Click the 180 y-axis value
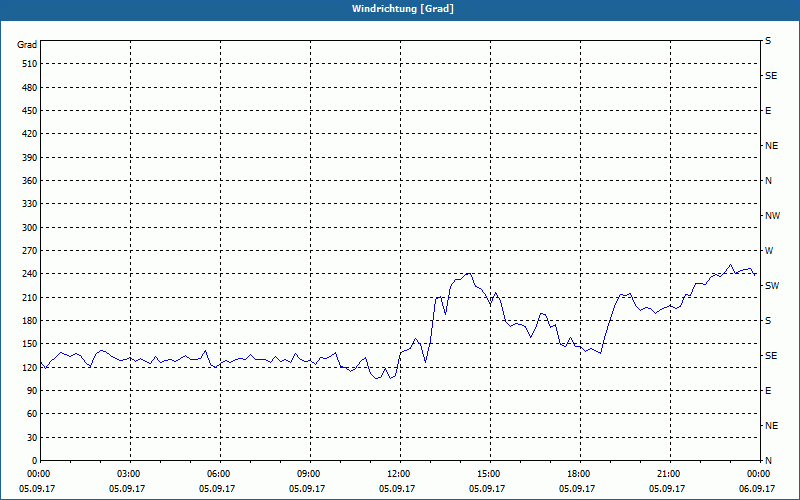This screenshot has width=800, height=500. pyautogui.click(x=30, y=321)
